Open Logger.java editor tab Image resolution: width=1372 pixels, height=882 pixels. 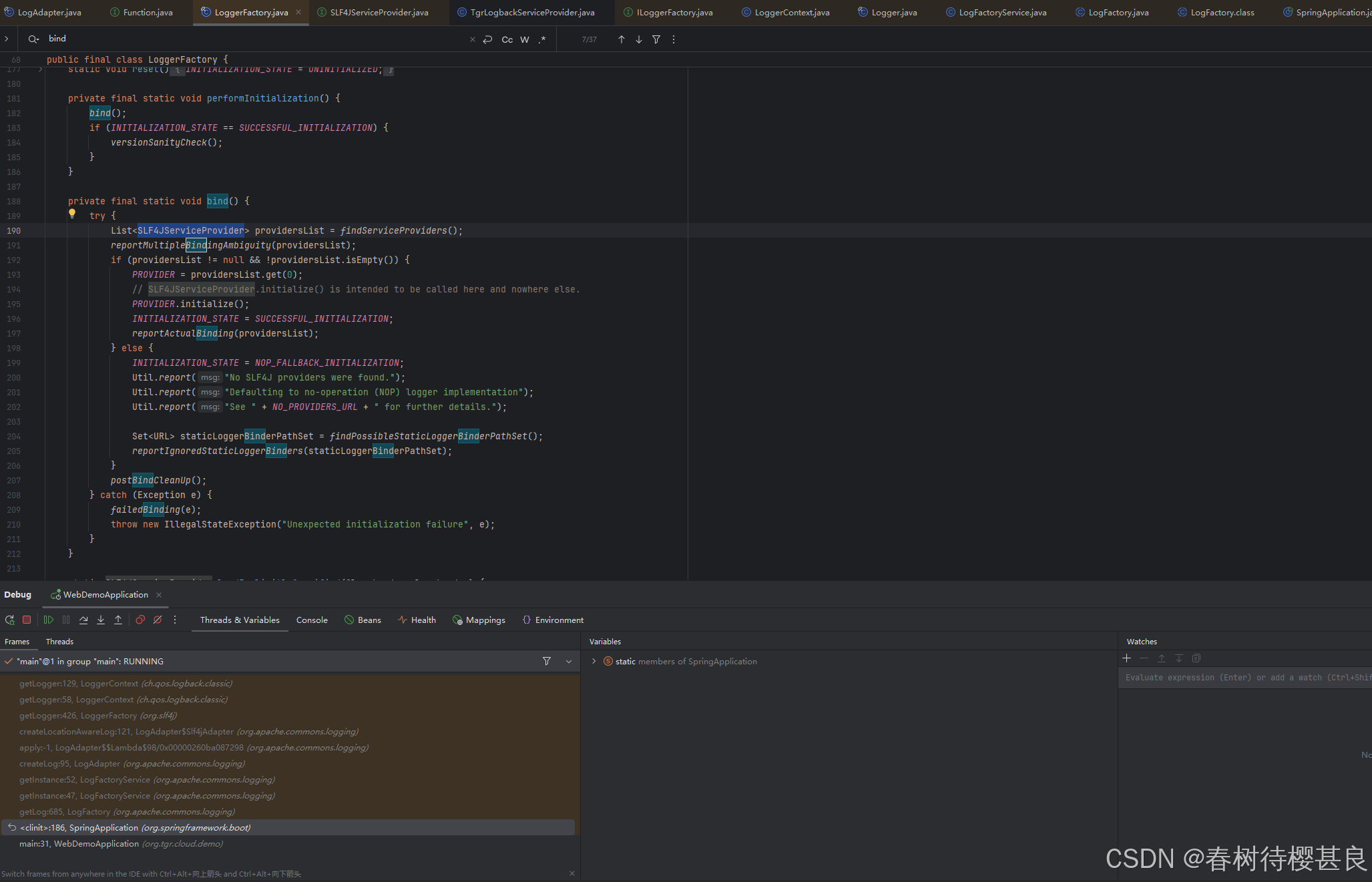point(887,12)
